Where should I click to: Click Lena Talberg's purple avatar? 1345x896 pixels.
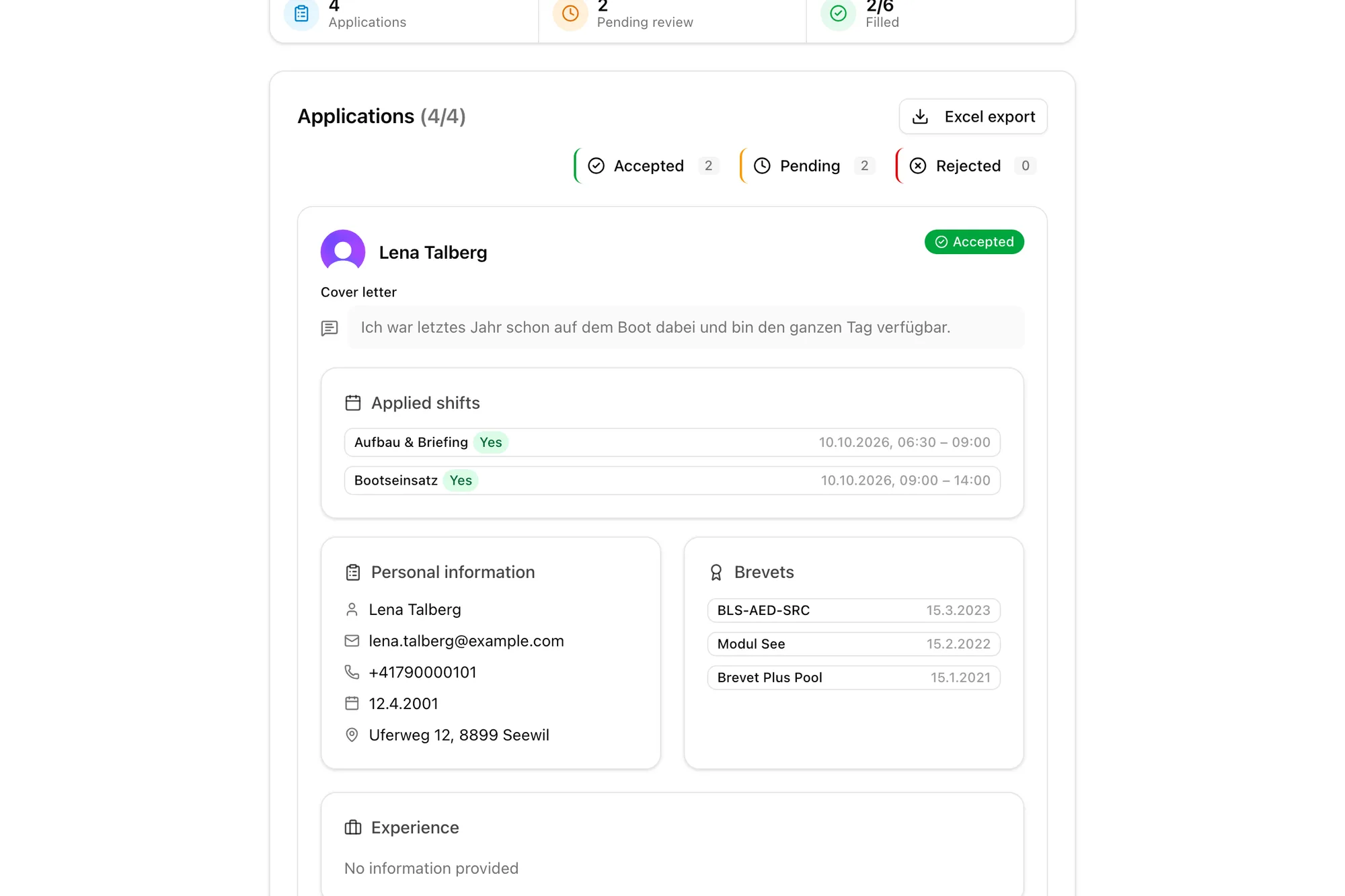point(343,252)
